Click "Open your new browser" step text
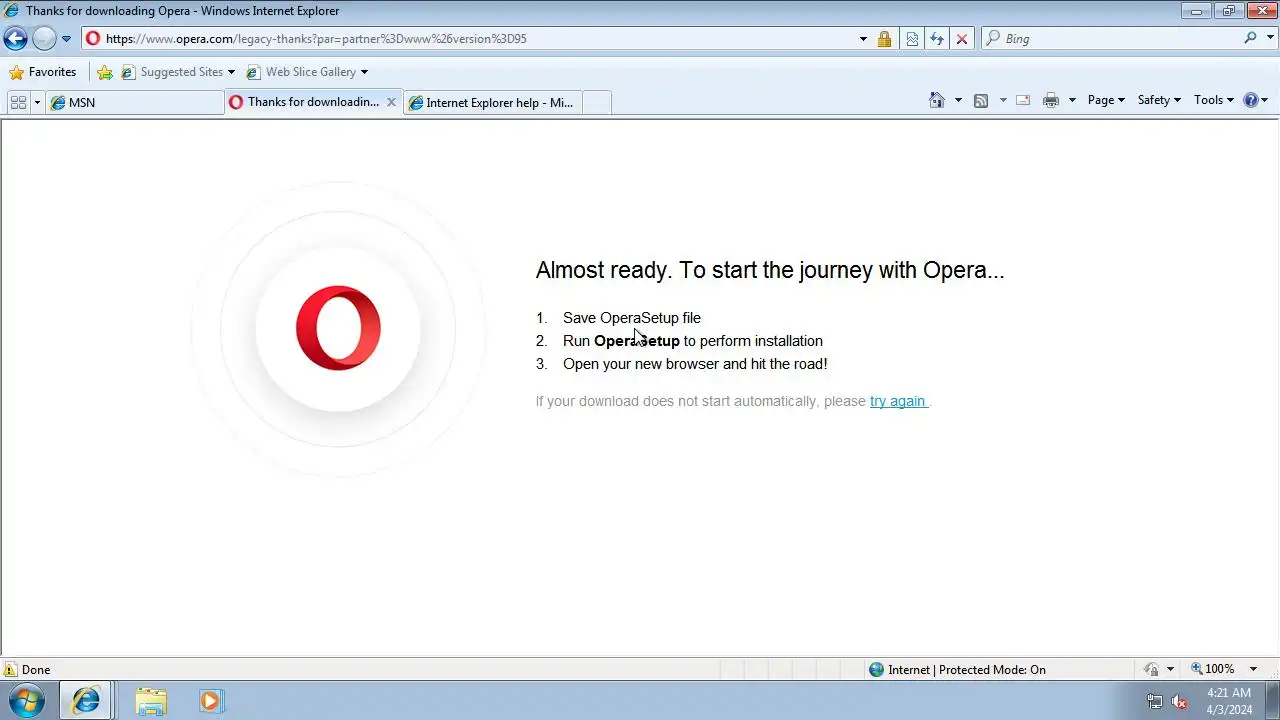1280x720 pixels. coord(695,364)
